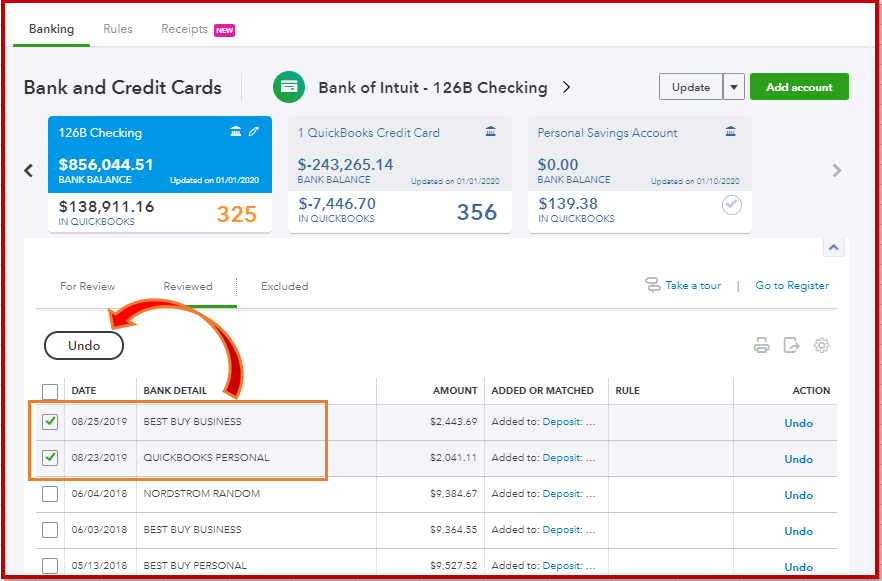The image size is (882, 581).
Task: Print the reviewed transactions list
Action: click(x=762, y=345)
